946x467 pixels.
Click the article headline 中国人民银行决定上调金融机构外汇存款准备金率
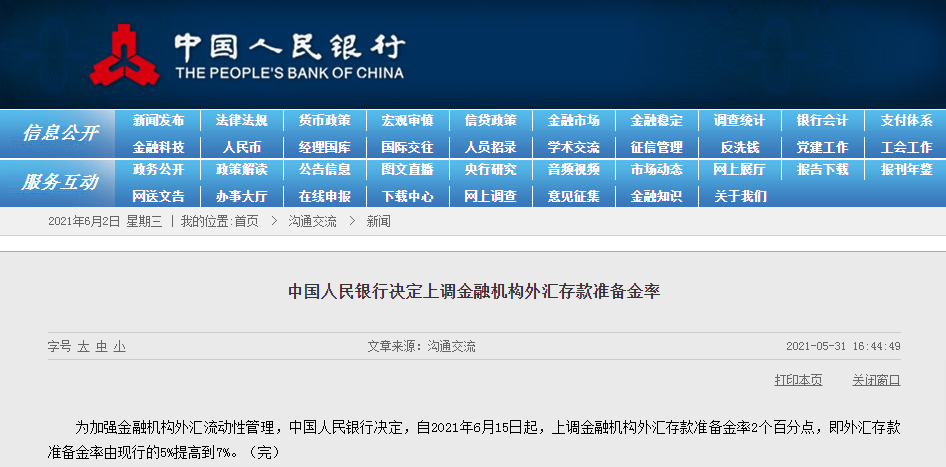(x=474, y=292)
